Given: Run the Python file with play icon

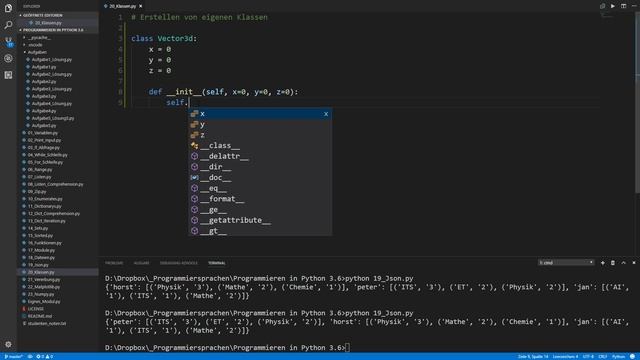Looking at the screenshot, I should (613, 6).
